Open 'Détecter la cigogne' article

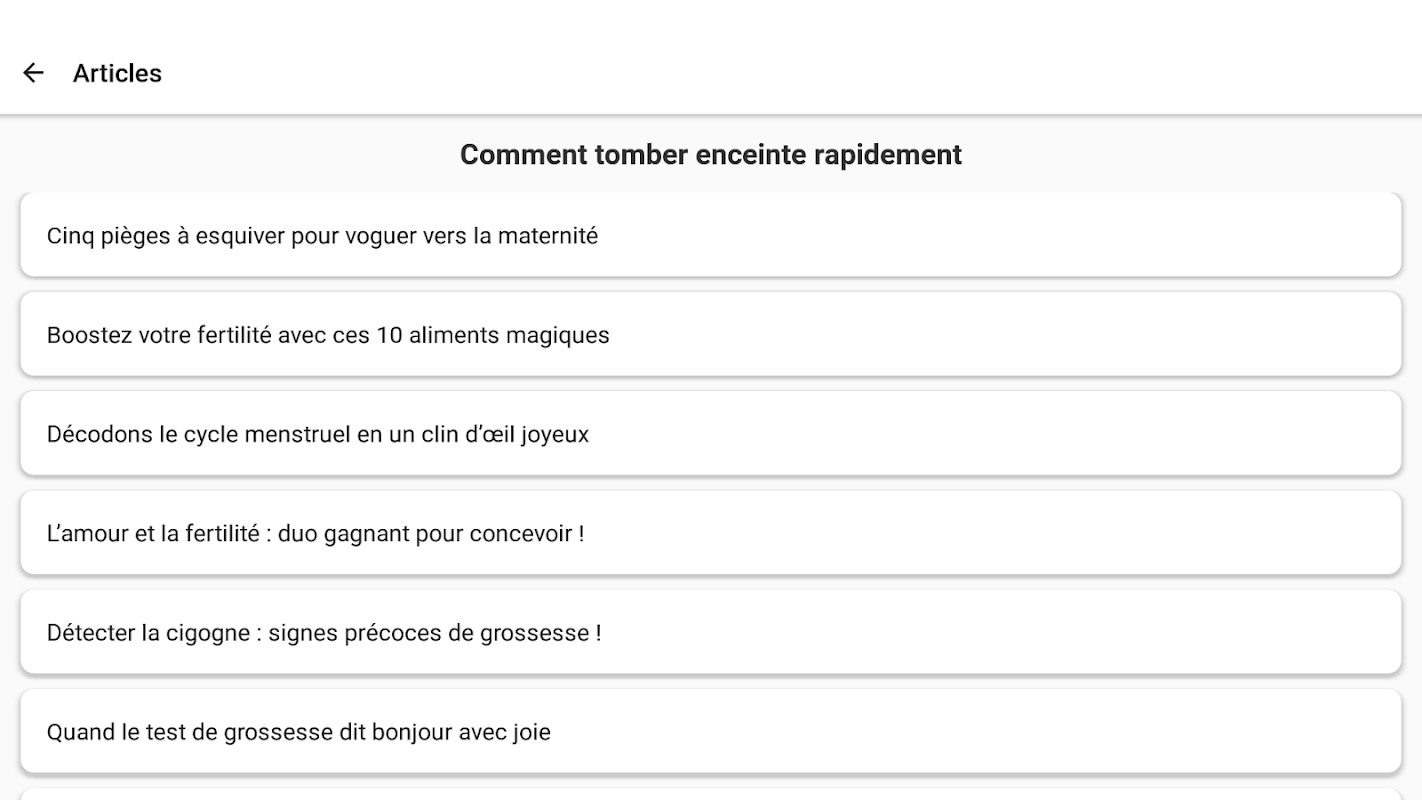pyautogui.click(x=710, y=632)
